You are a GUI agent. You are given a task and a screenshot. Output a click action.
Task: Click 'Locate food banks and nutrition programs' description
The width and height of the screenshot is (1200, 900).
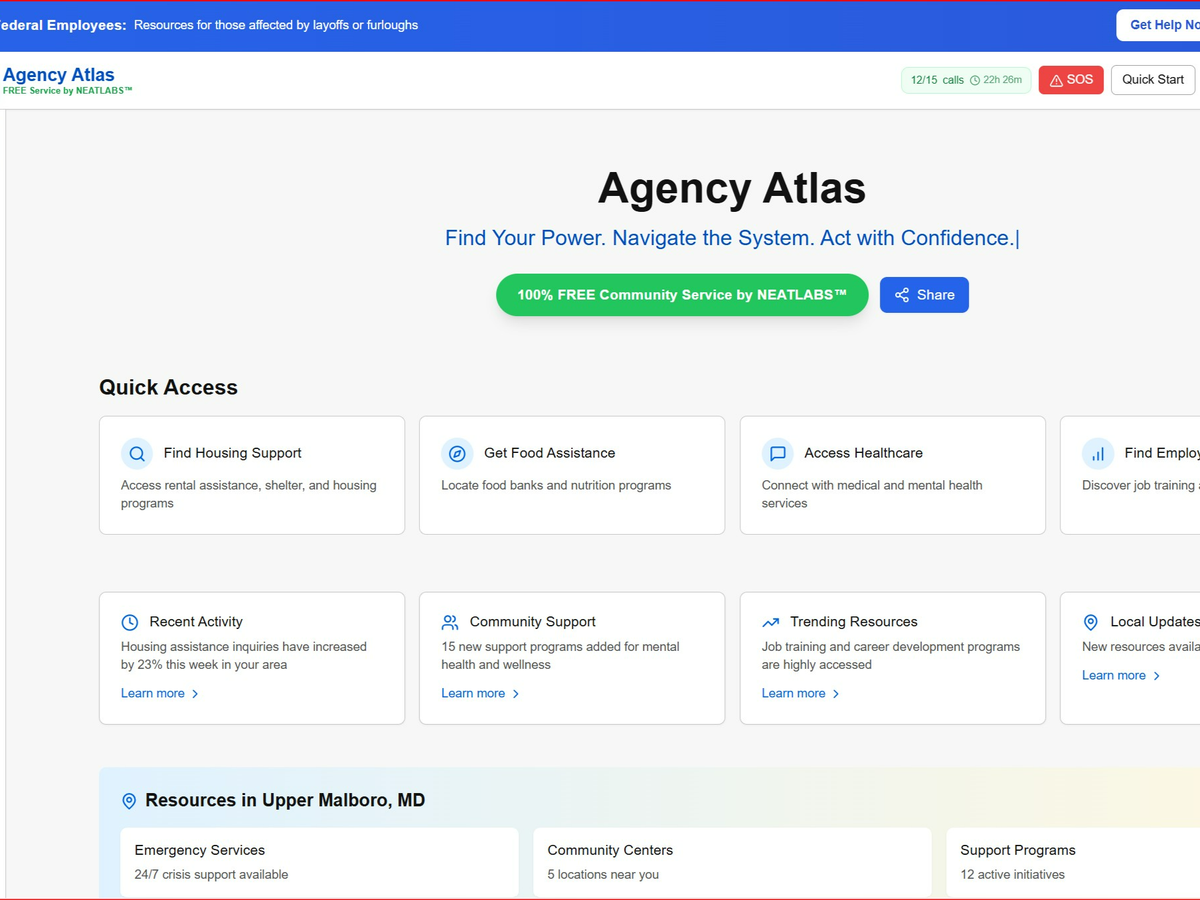click(556, 485)
